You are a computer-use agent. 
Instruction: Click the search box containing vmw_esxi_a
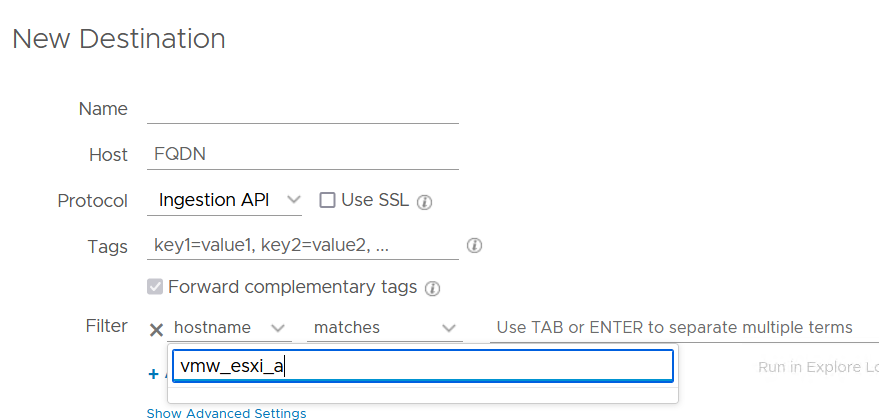(422, 366)
